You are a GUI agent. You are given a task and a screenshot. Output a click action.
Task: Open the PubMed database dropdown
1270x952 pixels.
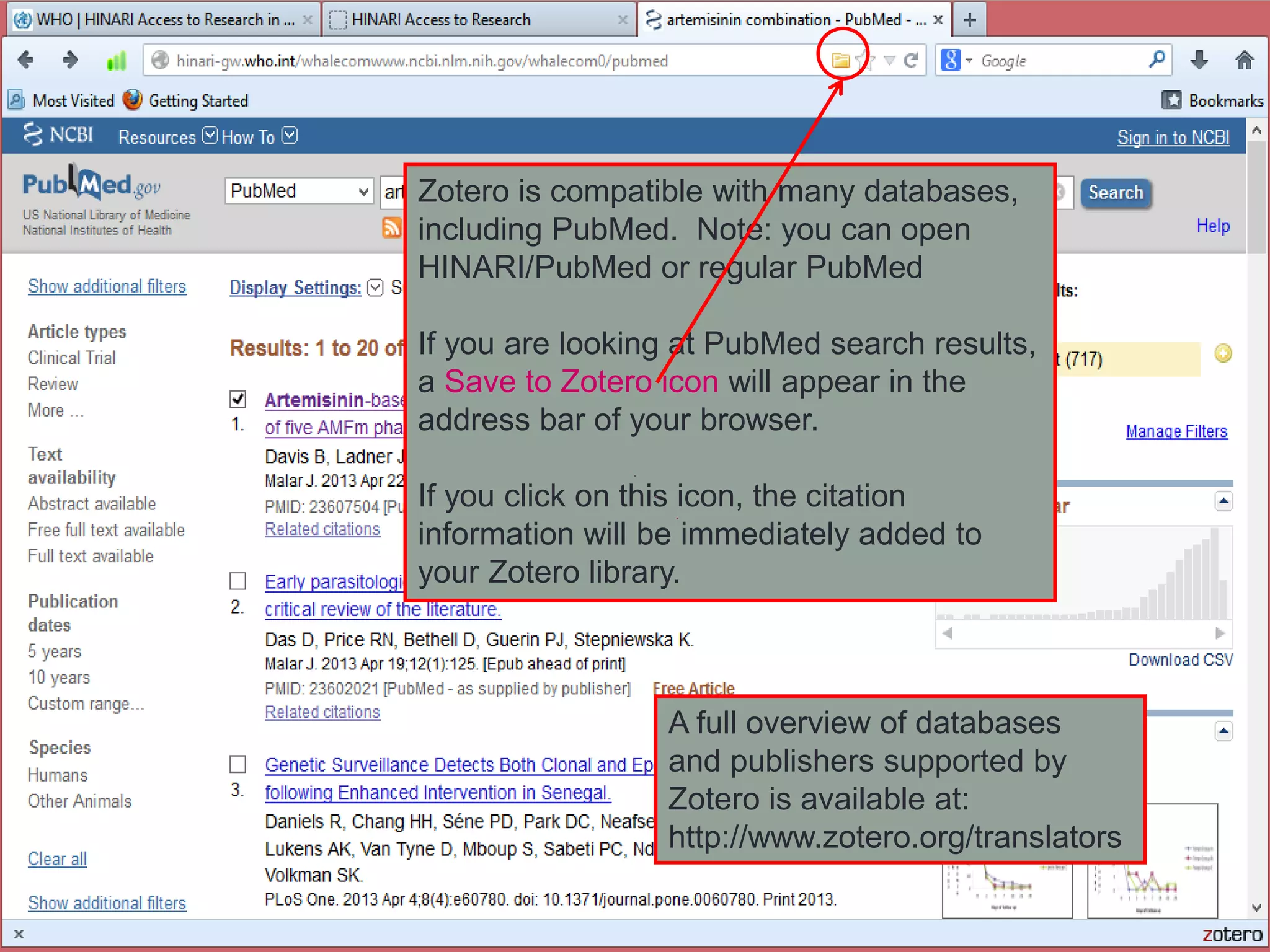(299, 191)
